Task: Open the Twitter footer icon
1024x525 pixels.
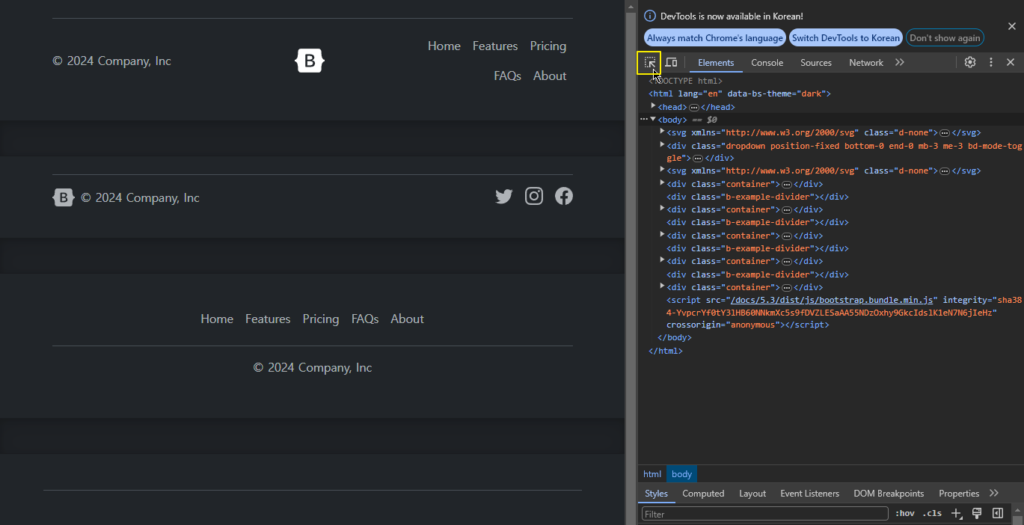Action: tap(504, 197)
